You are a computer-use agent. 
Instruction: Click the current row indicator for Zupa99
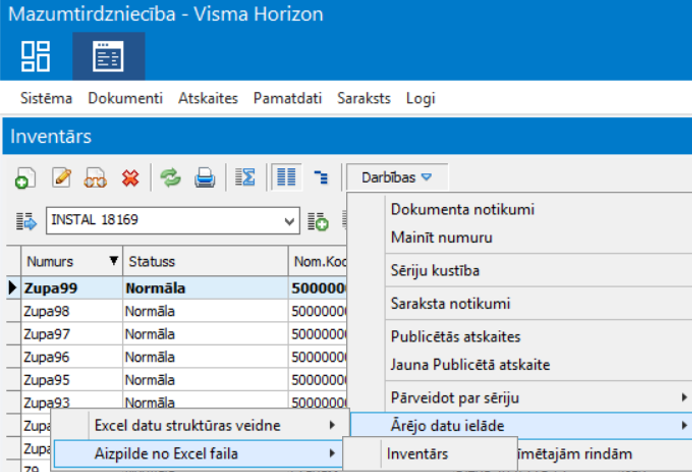click(13, 288)
